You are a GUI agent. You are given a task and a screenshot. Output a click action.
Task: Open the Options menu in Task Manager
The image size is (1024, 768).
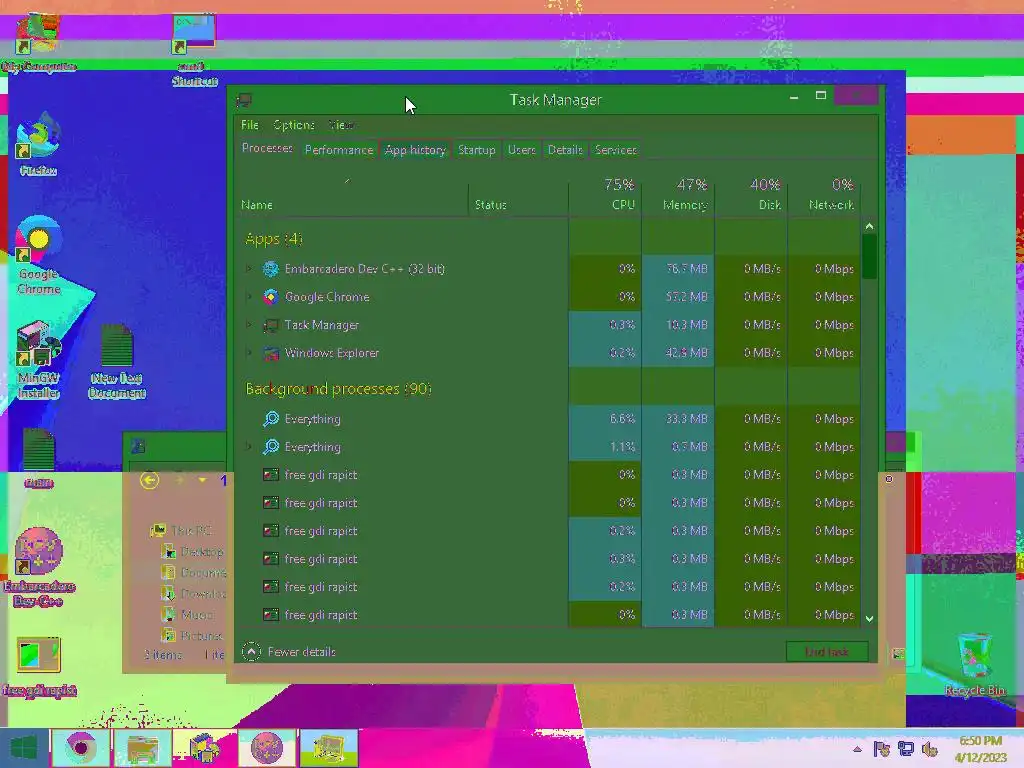(x=294, y=125)
